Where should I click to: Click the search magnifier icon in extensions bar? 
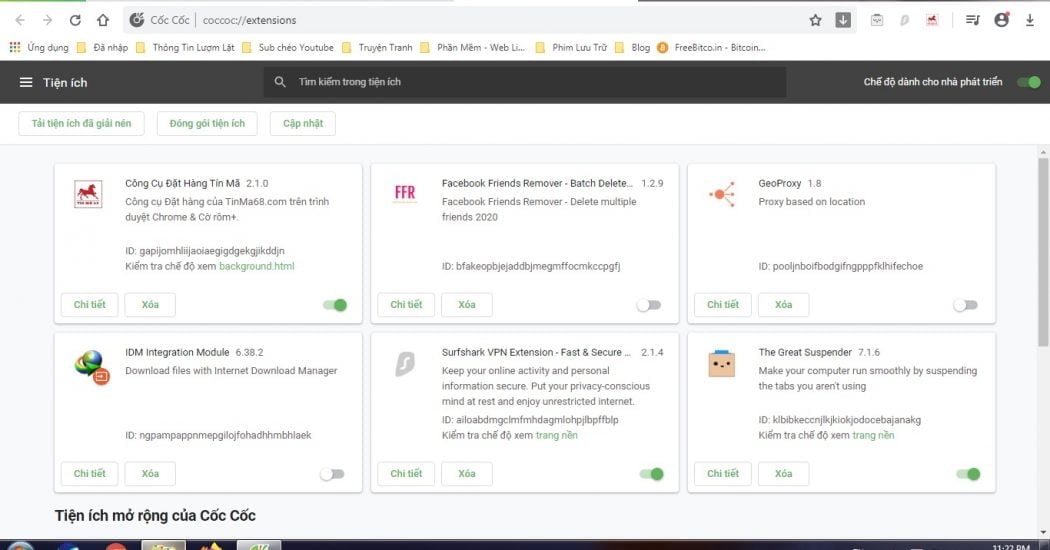point(280,82)
